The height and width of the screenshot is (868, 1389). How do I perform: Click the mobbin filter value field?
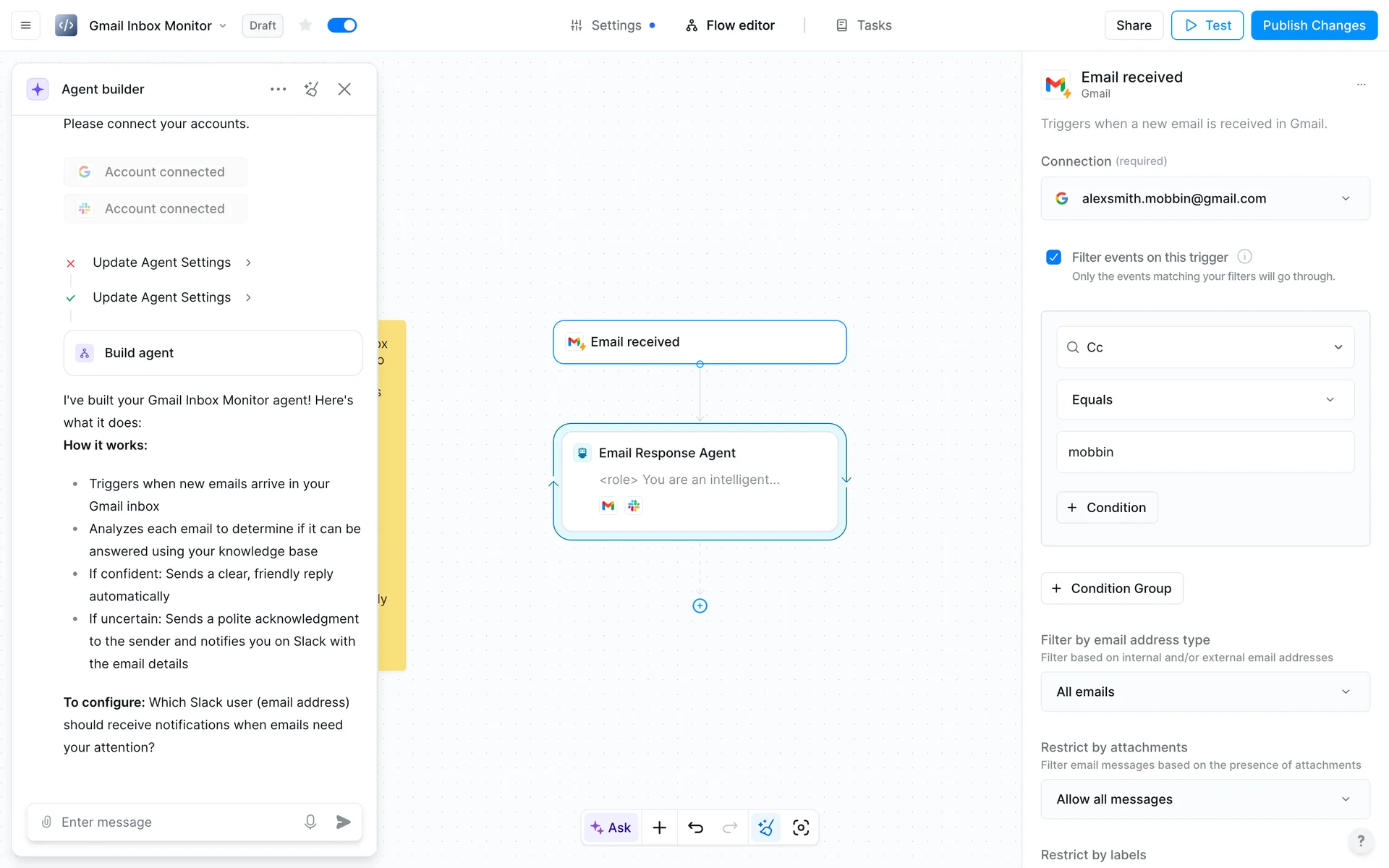point(1205,452)
